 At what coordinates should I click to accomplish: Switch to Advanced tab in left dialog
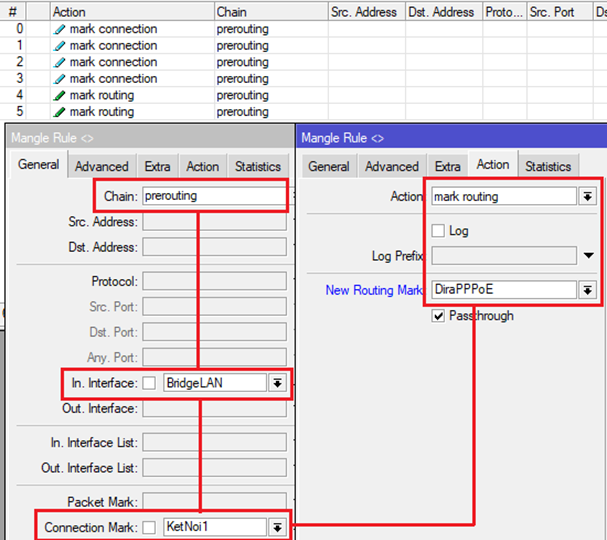pyautogui.click(x=102, y=167)
